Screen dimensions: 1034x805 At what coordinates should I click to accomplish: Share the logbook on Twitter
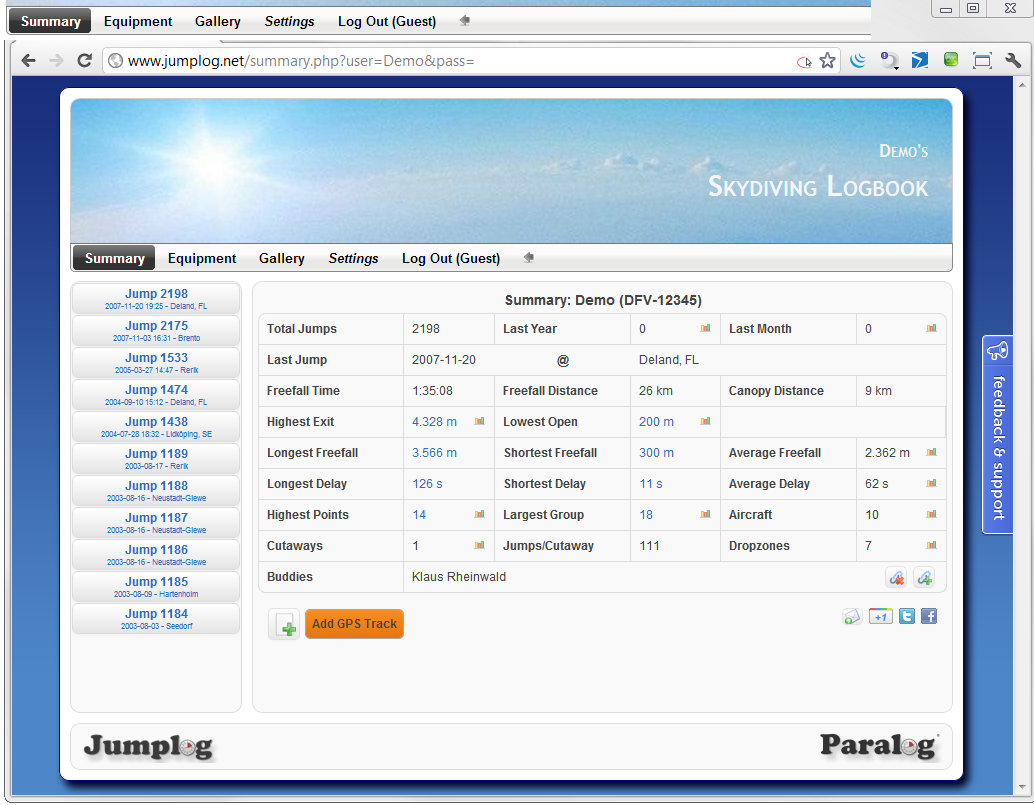point(906,617)
